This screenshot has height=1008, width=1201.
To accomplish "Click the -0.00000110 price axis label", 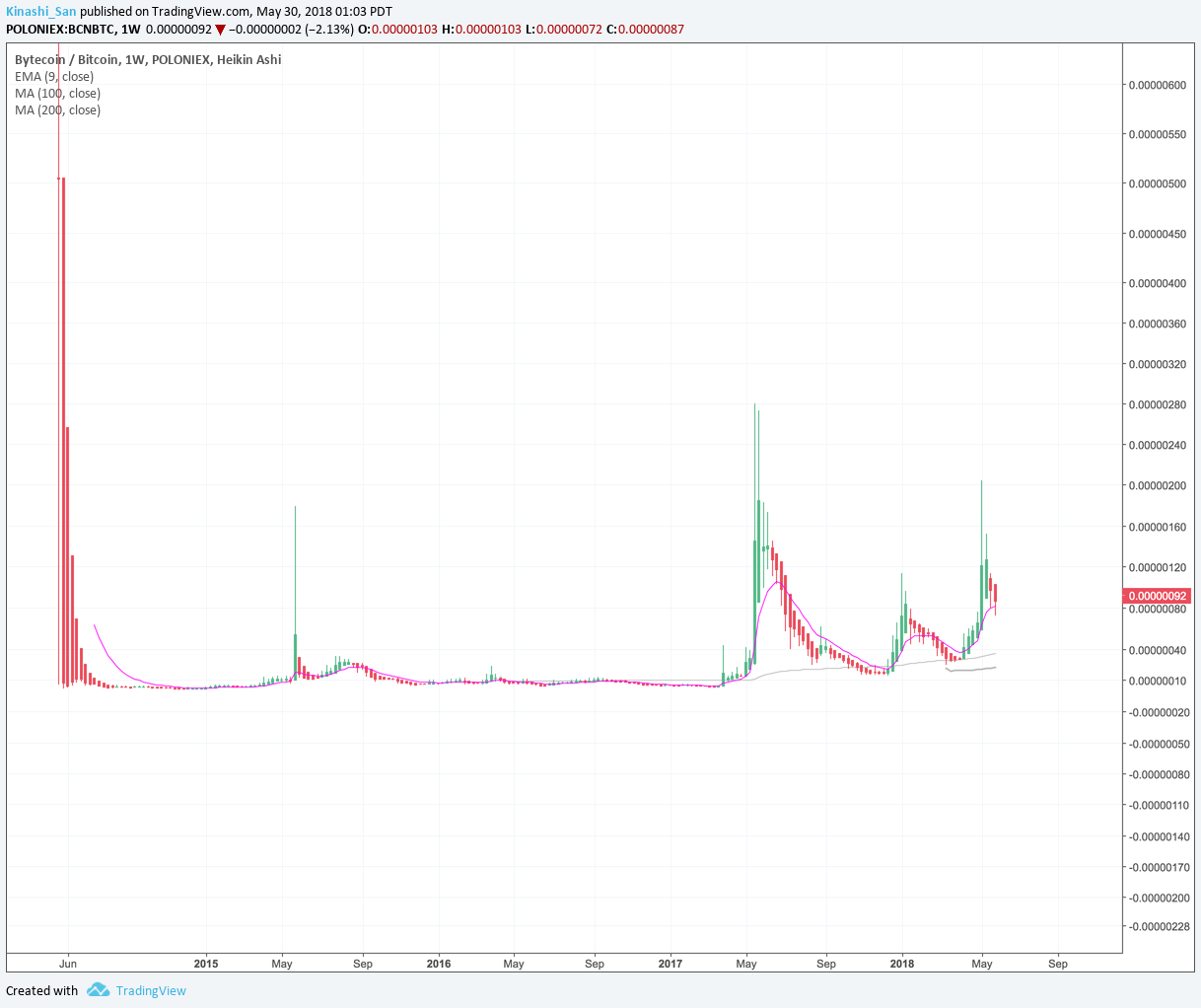I will pos(1160,805).
